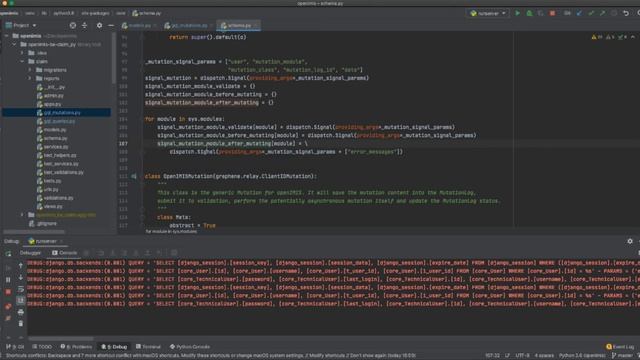
Task: Clear console output with the trash icon
Action: tap(21, 324)
